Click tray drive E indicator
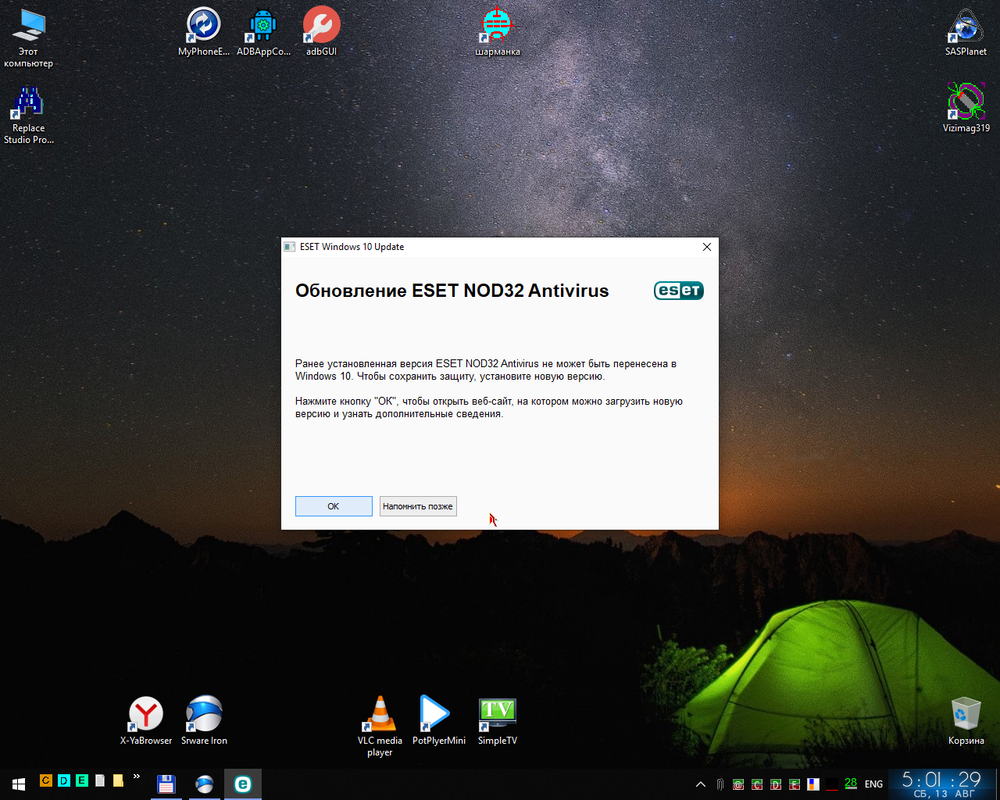1000x800 pixels. point(795,784)
